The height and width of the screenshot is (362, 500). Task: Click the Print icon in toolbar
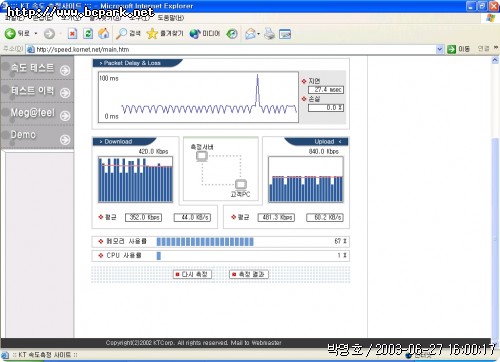click(269, 33)
